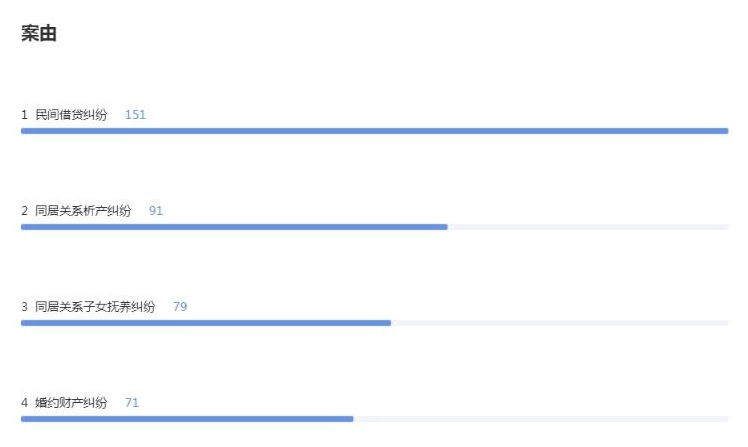748x447 pixels.
Task: Select the 民间借贷纠纷 label
Action: point(71,114)
